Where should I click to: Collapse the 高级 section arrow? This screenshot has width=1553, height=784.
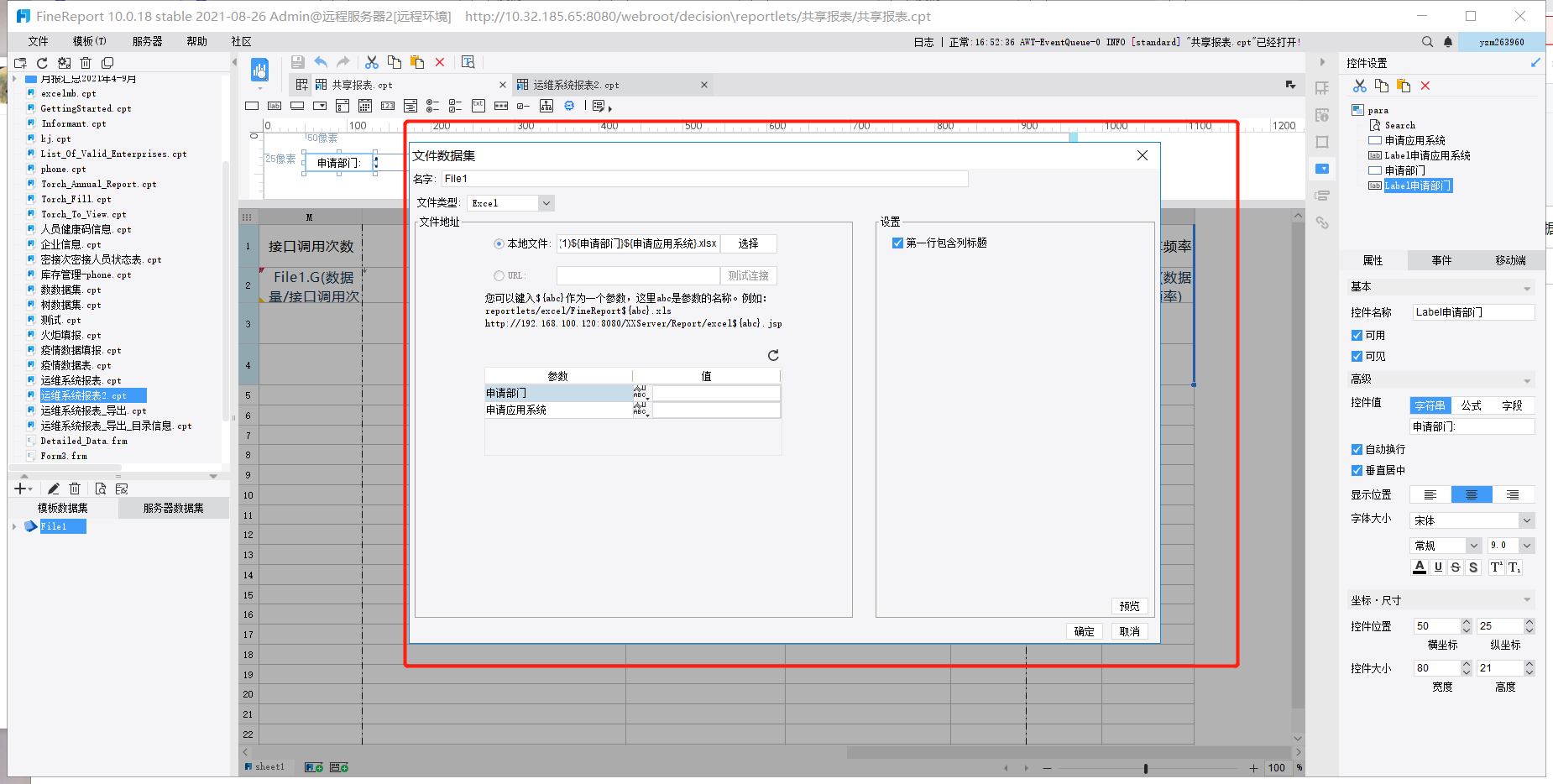pos(1527,380)
